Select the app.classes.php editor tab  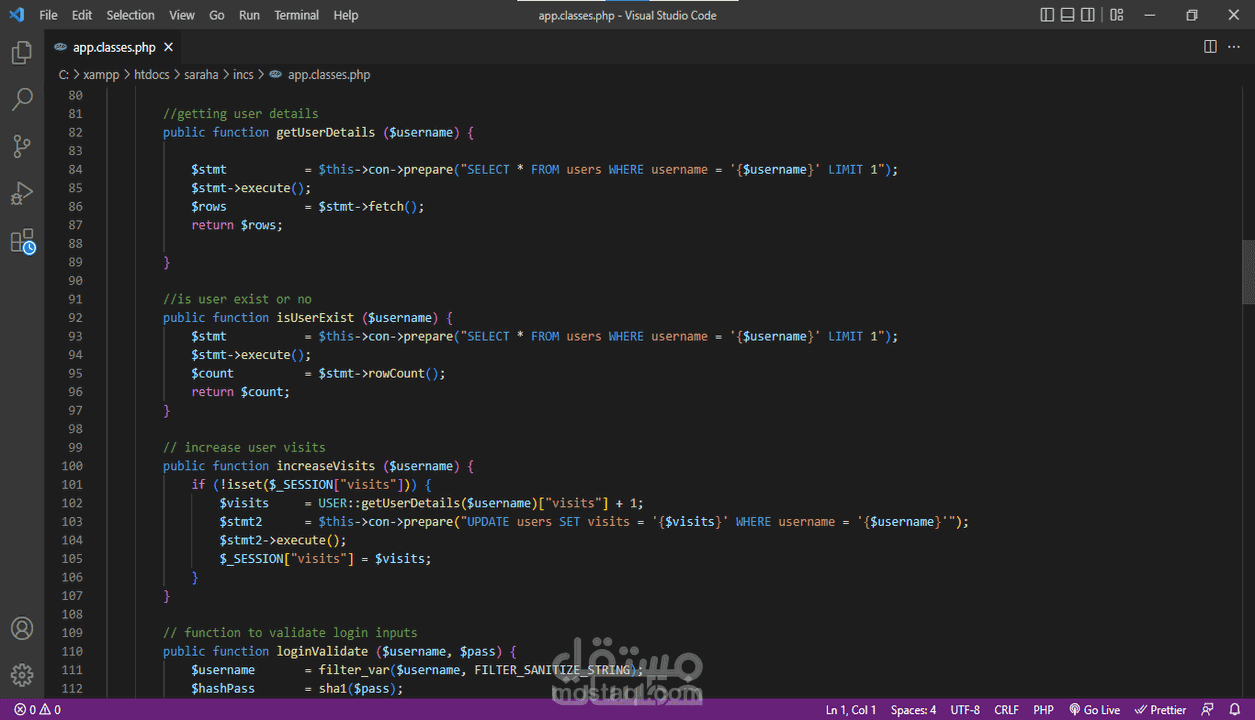coord(114,47)
